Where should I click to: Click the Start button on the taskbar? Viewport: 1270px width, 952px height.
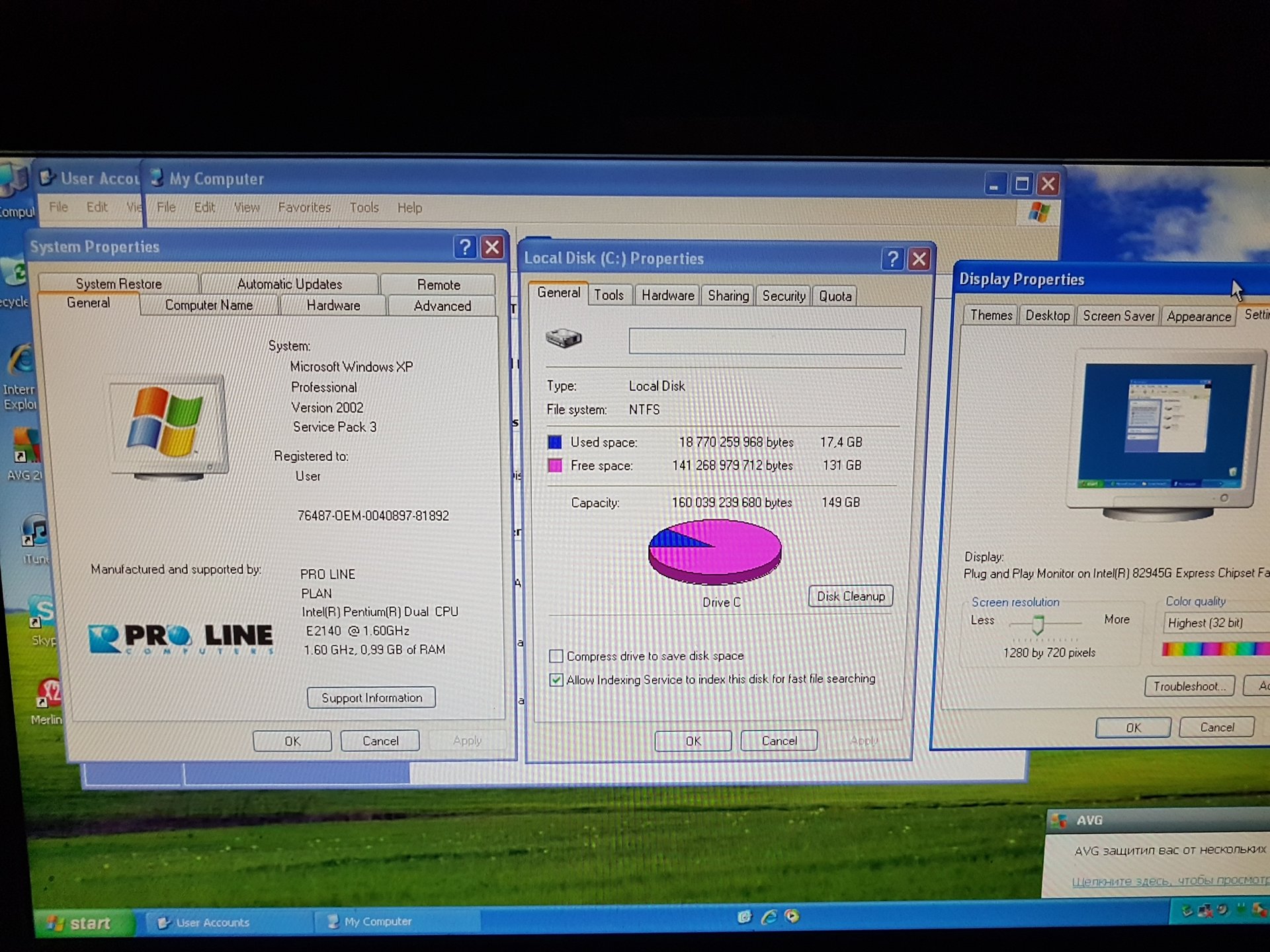83,923
